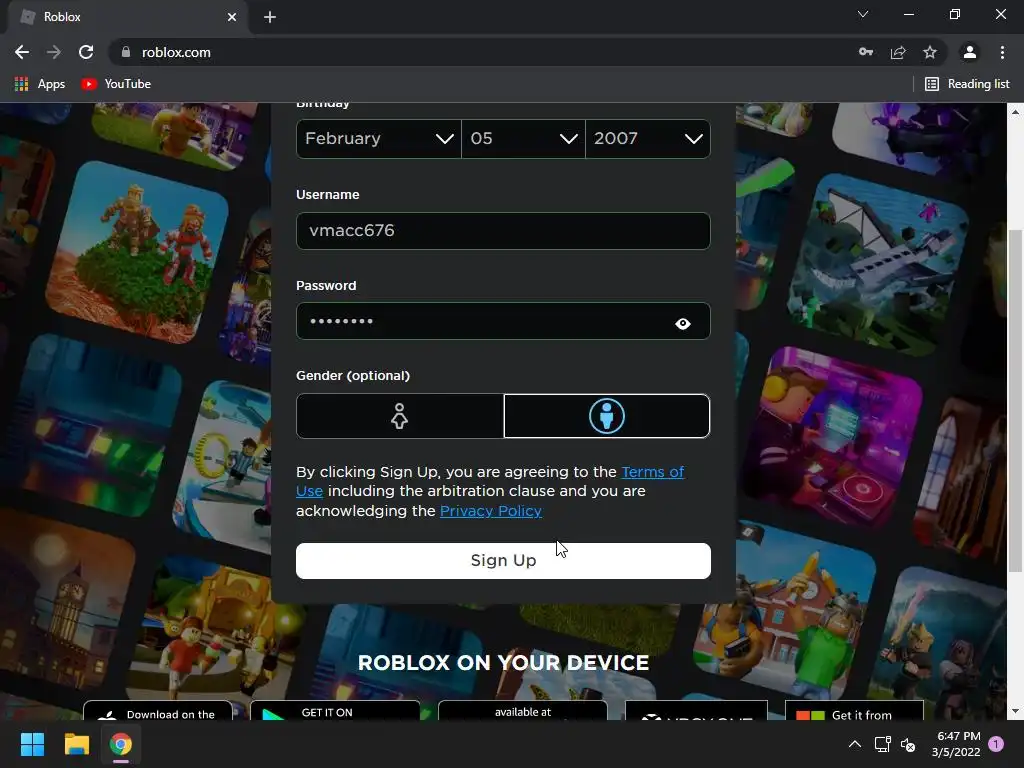Open a new browser tab
Screen dimensions: 1024x768
point(270,17)
